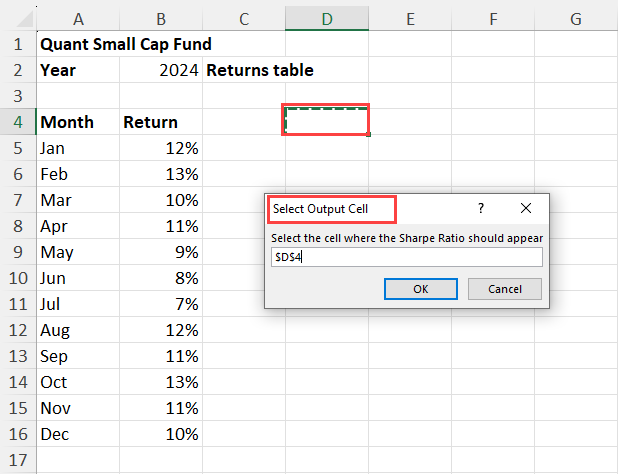
Task: Open help with the question mark icon
Action: tap(480, 208)
